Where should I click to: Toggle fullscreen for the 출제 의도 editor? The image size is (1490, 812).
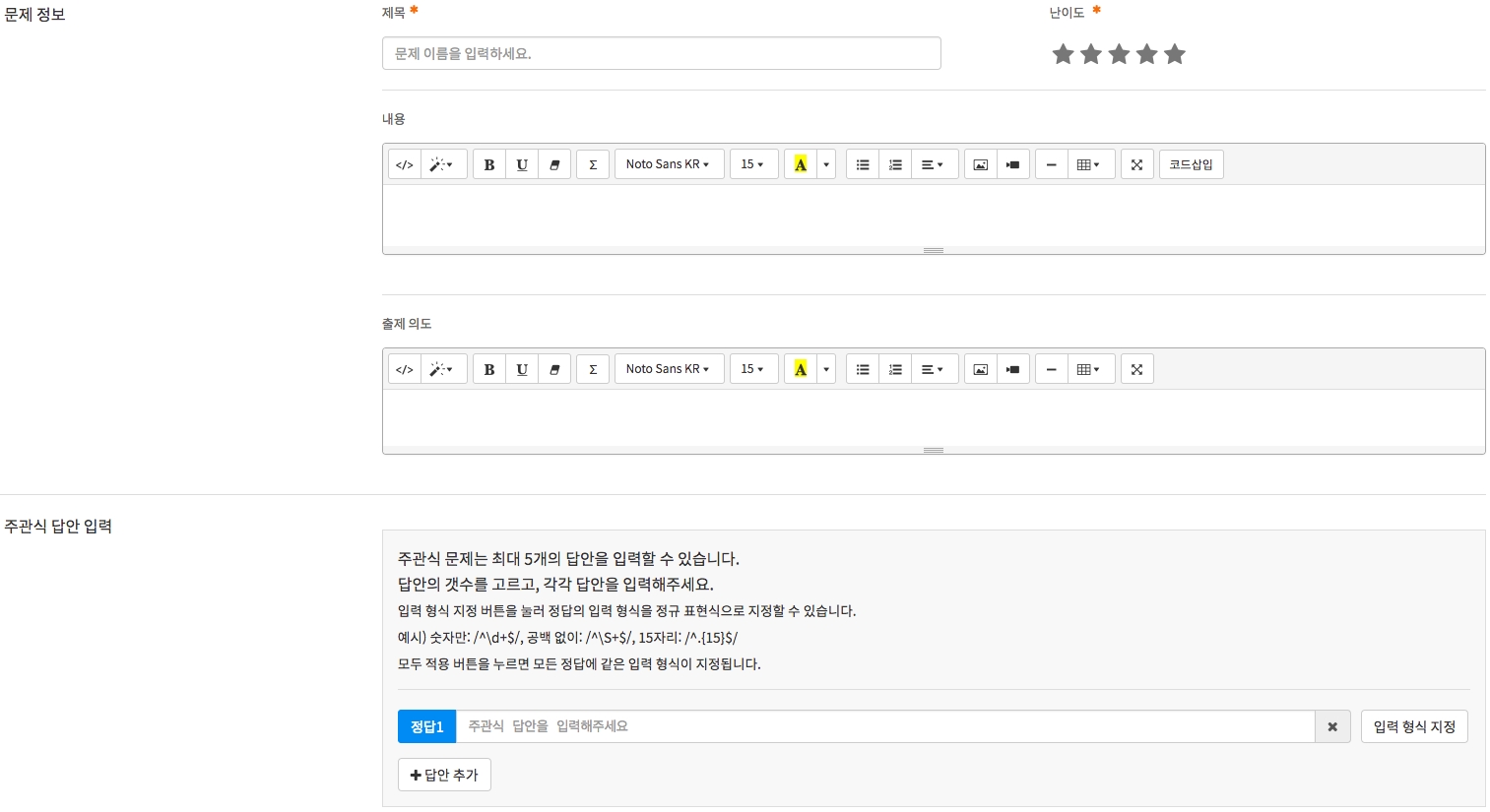[x=1136, y=369]
